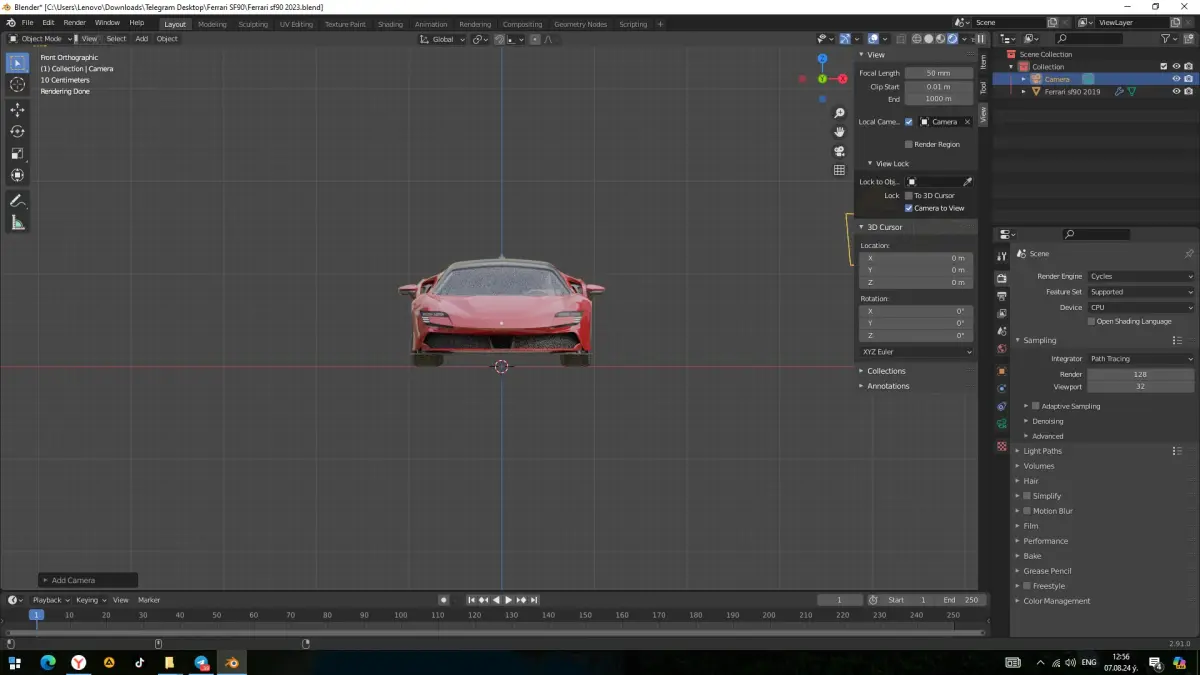The height and width of the screenshot is (675, 1200).
Task: Open the Texture properties tab icon
Action: tap(1001, 446)
